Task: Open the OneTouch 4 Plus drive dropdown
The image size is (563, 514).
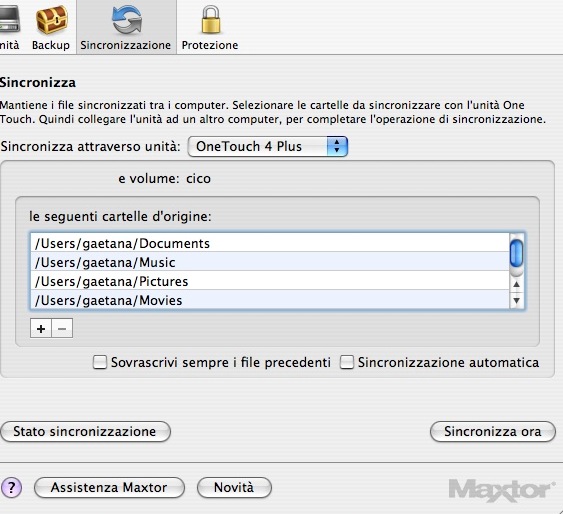Action: [268, 146]
